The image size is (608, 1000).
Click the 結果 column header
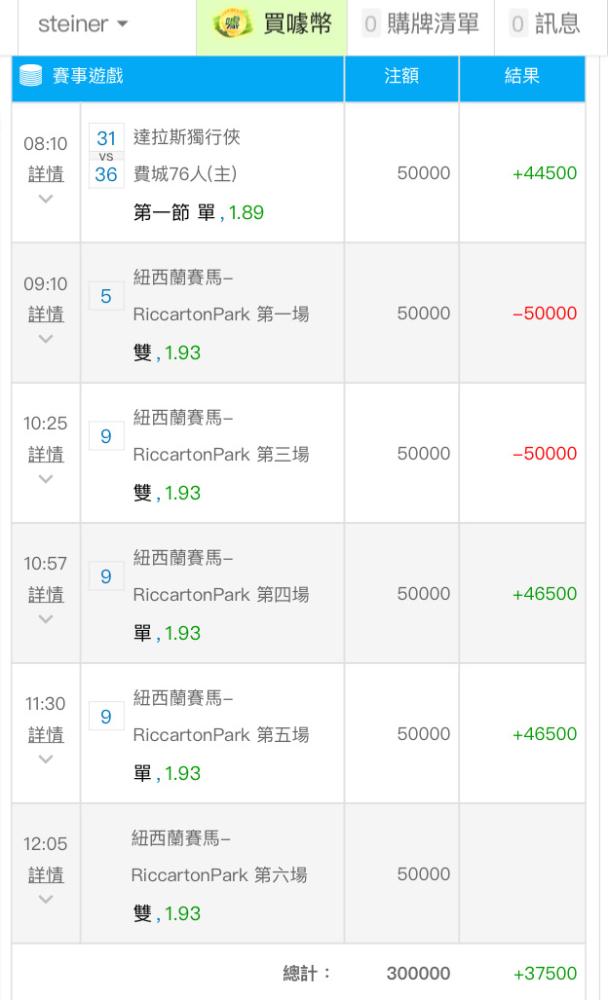522,76
